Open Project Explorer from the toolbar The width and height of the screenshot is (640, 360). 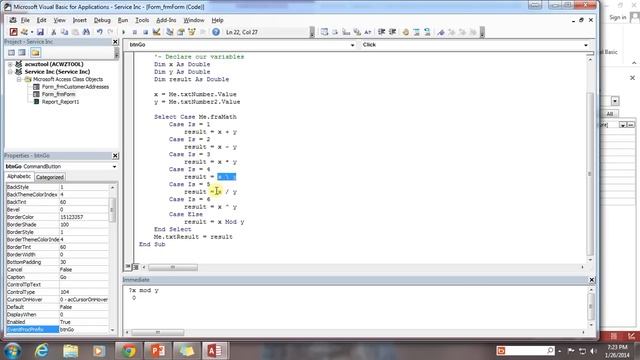[x=169, y=32]
